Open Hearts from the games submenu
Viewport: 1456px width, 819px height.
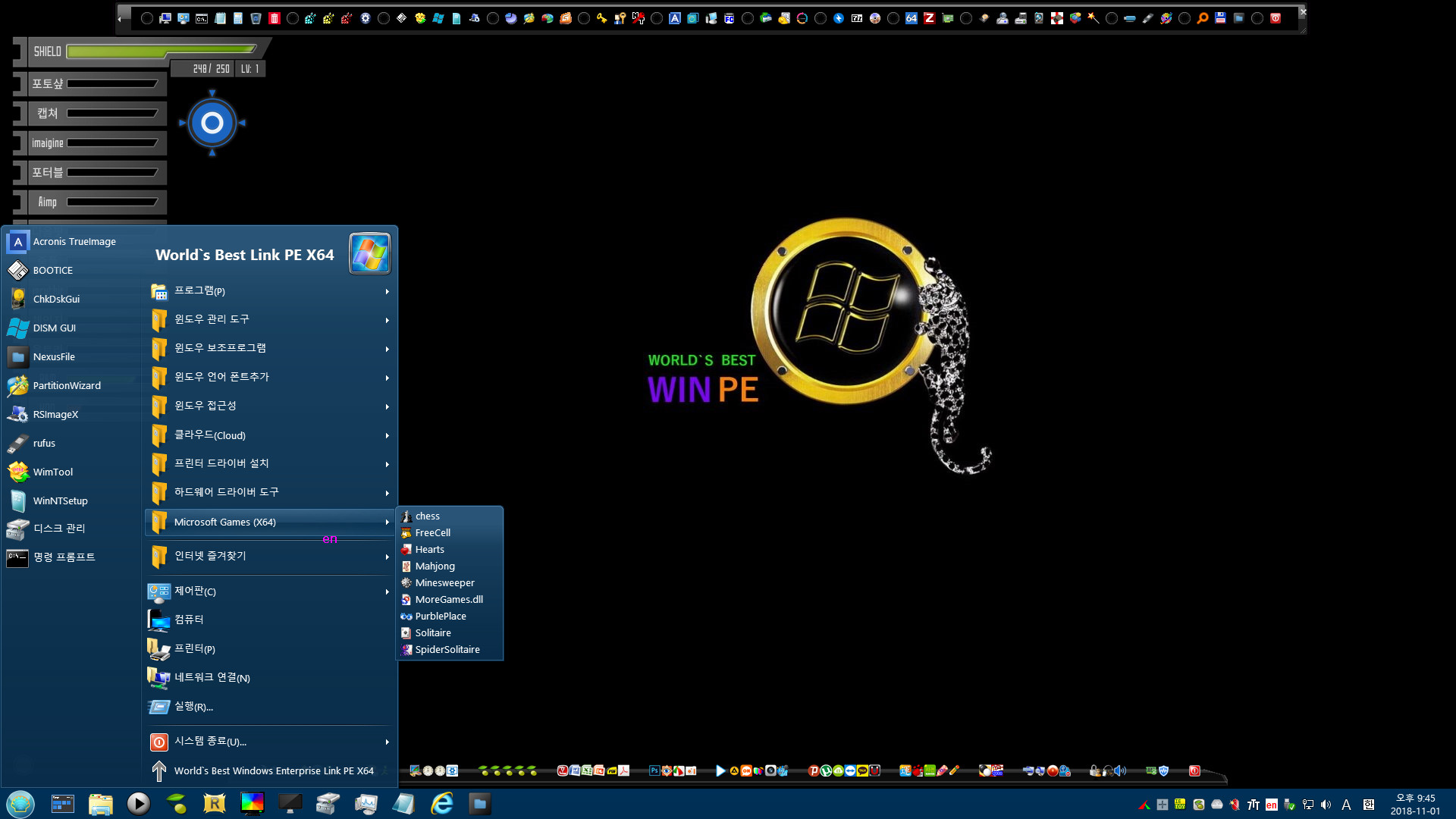pos(450,549)
